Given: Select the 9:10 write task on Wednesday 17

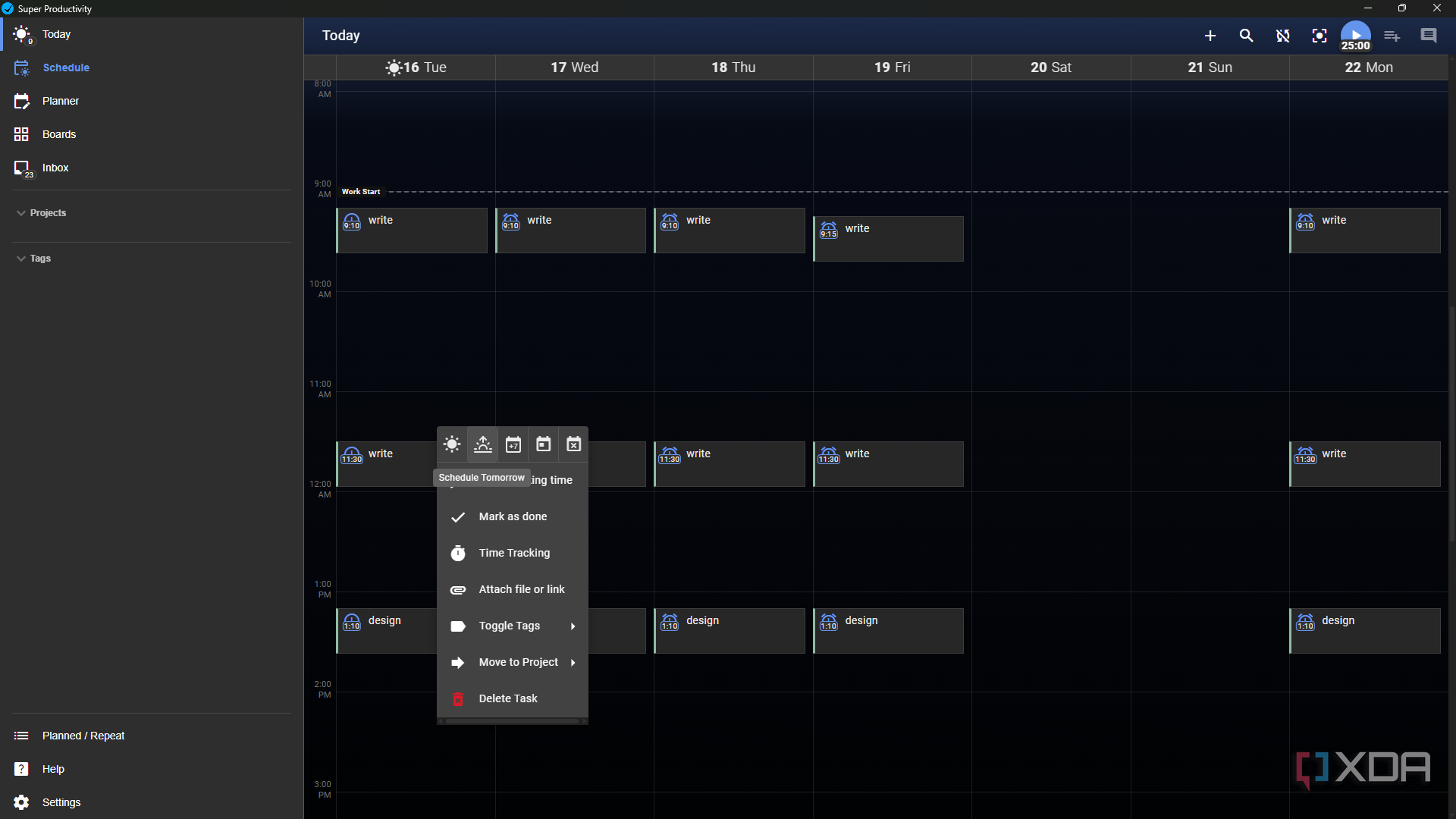Looking at the screenshot, I should click(x=570, y=231).
